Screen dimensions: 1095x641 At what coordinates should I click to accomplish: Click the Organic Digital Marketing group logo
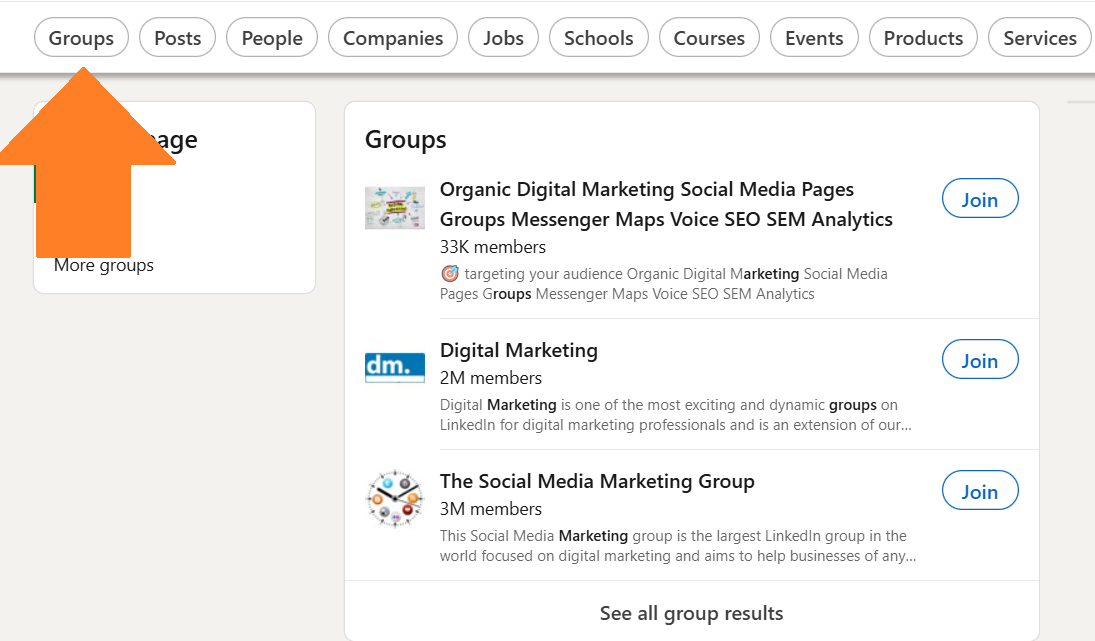[x=394, y=208]
